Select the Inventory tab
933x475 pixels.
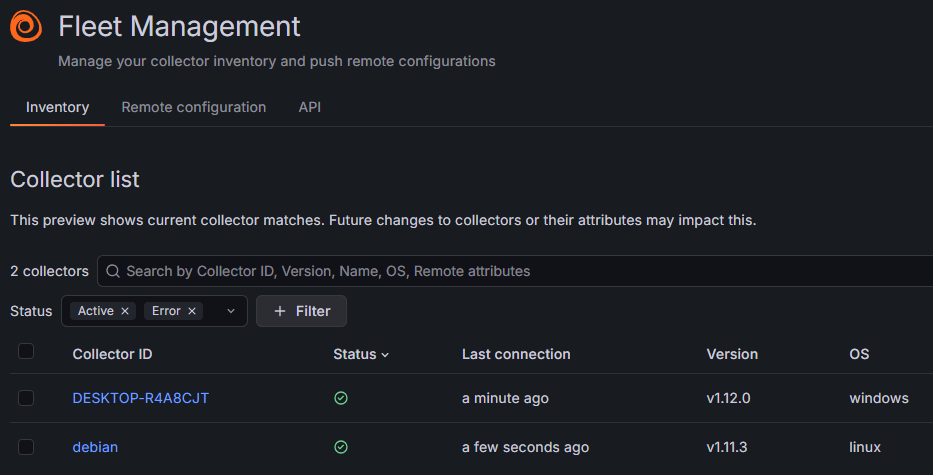coord(57,107)
